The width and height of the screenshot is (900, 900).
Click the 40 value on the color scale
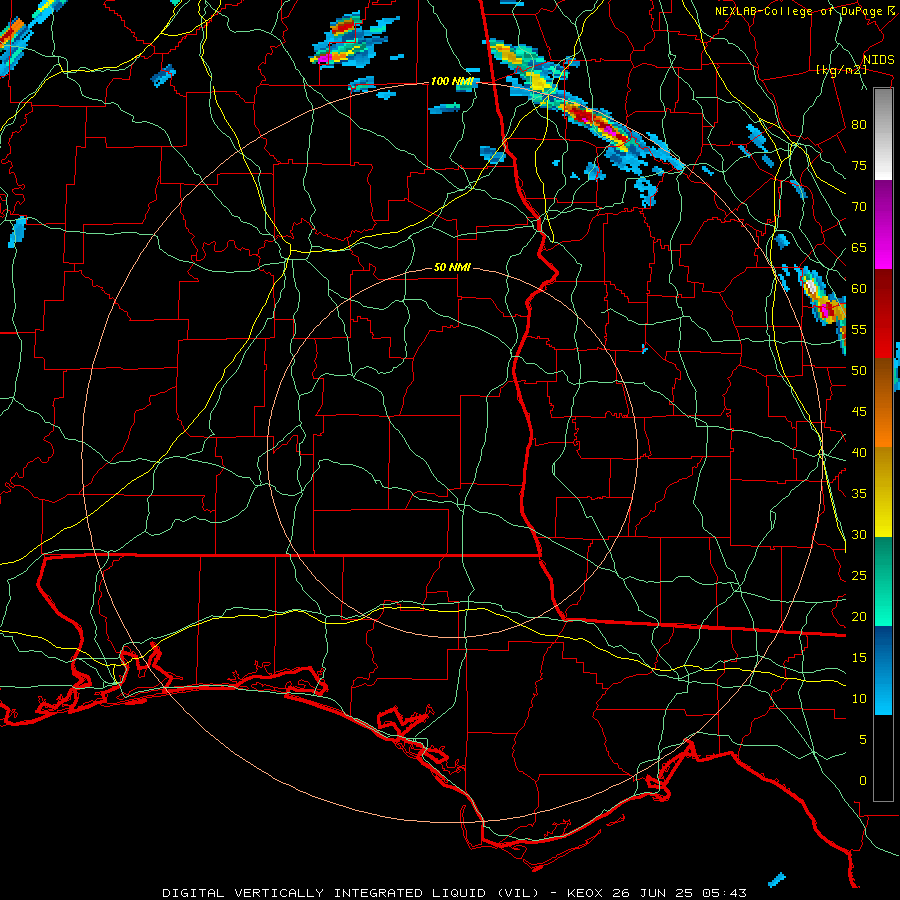click(x=859, y=452)
